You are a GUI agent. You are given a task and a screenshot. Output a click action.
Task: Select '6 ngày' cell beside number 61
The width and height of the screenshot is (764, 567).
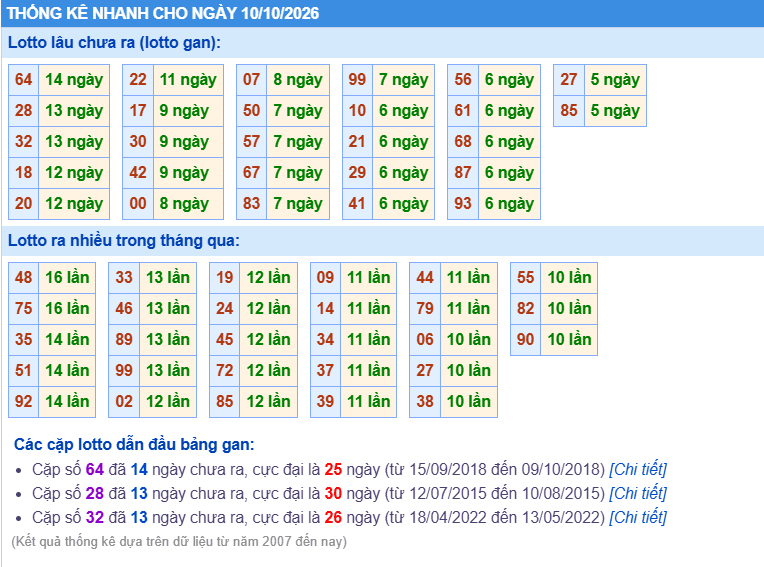coord(509,111)
